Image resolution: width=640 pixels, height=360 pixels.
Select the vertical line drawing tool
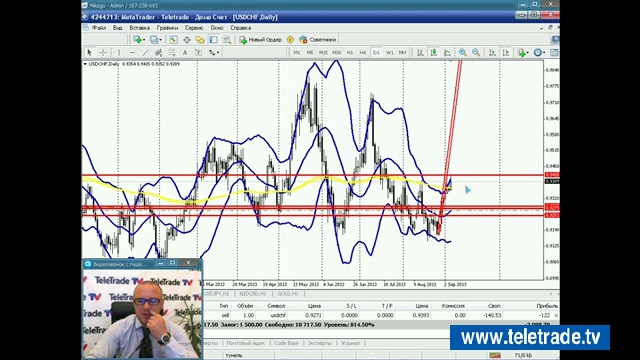pyautogui.click(x=119, y=52)
